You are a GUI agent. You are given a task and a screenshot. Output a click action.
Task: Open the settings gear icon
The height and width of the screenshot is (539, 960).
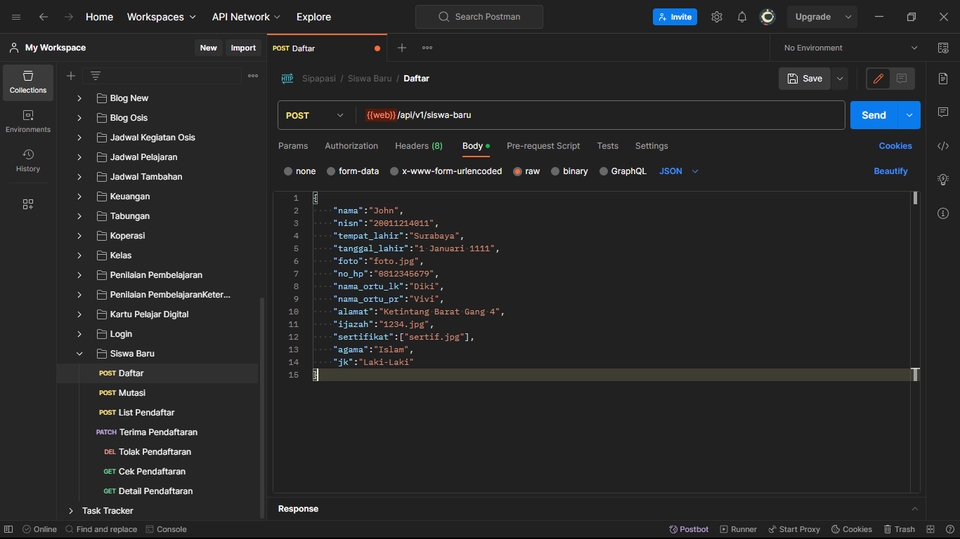point(717,17)
